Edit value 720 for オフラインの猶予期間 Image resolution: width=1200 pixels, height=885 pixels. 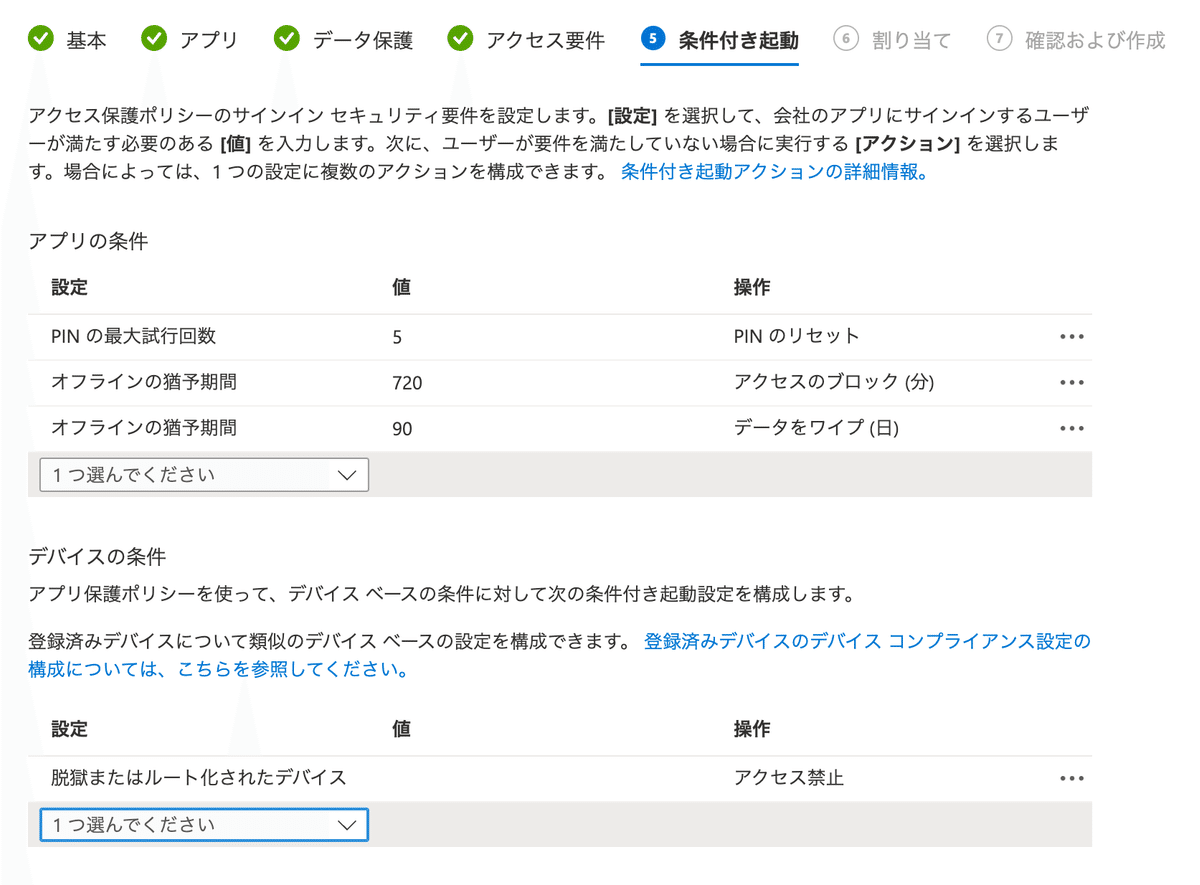pos(407,383)
